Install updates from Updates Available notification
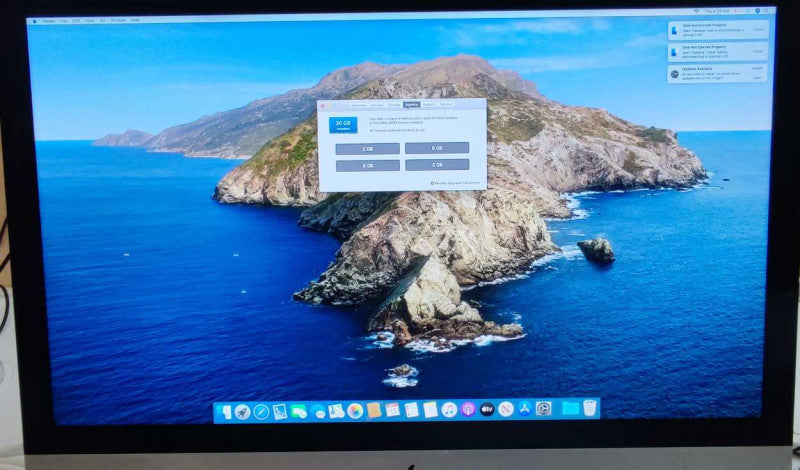 [757, 68]
